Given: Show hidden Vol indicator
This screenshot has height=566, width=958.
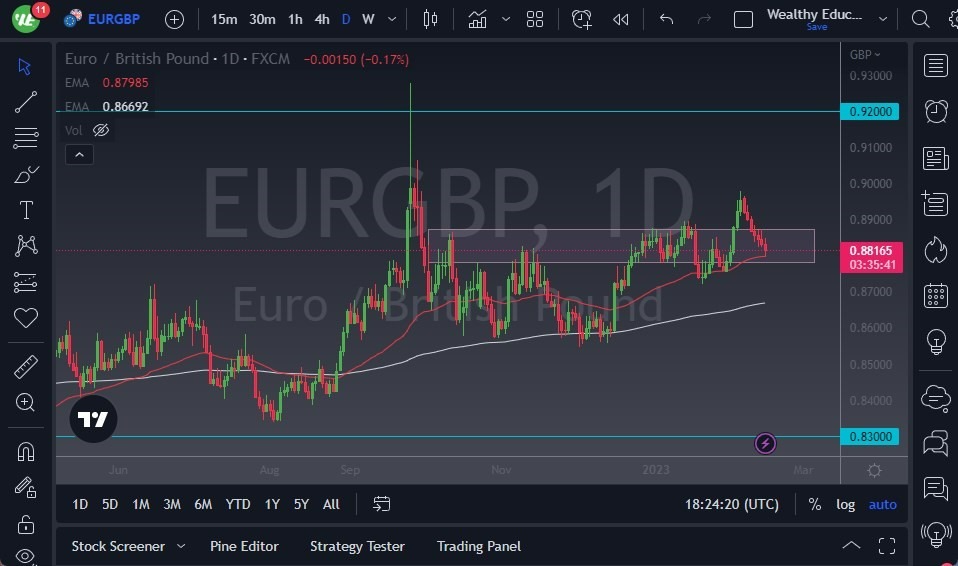Looking at the screenshot, I should [101, 130].
